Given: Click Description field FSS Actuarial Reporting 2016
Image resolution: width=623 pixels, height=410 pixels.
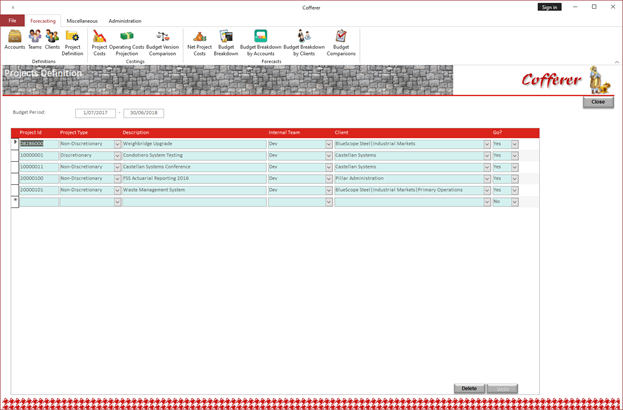Looking at the screenshot, I should [x=194, y=179].
